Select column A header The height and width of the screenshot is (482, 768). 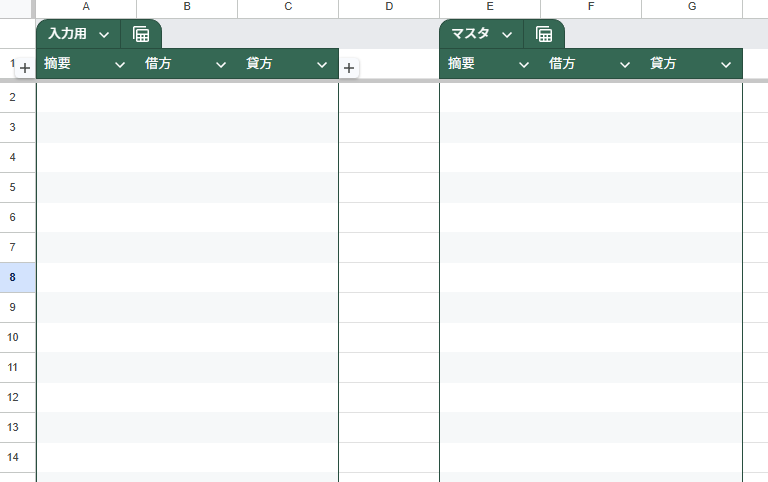tap(86, 8)
